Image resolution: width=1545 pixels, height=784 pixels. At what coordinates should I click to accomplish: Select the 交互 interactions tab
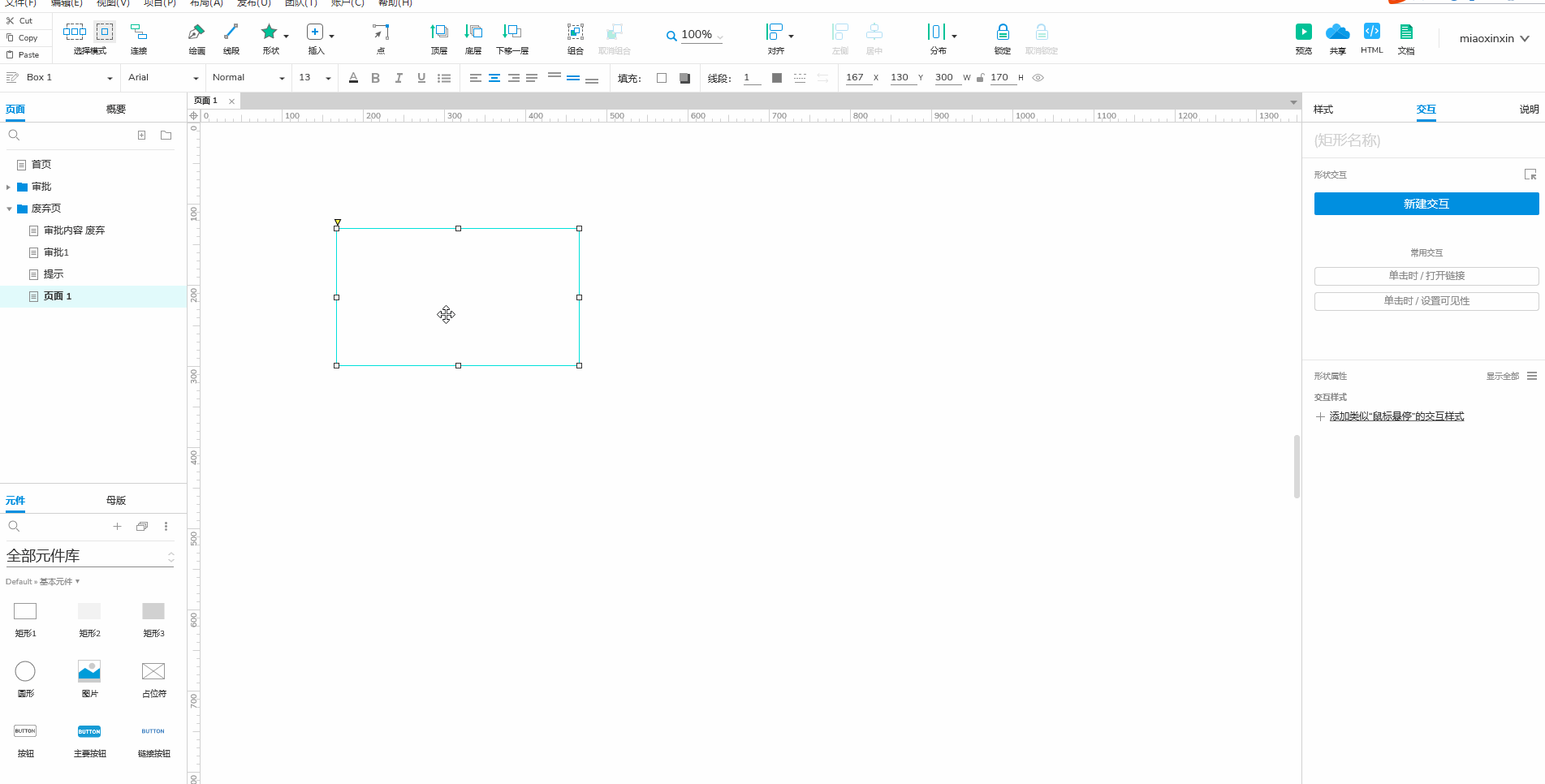pyautogui.click(x=1426, y=109)
